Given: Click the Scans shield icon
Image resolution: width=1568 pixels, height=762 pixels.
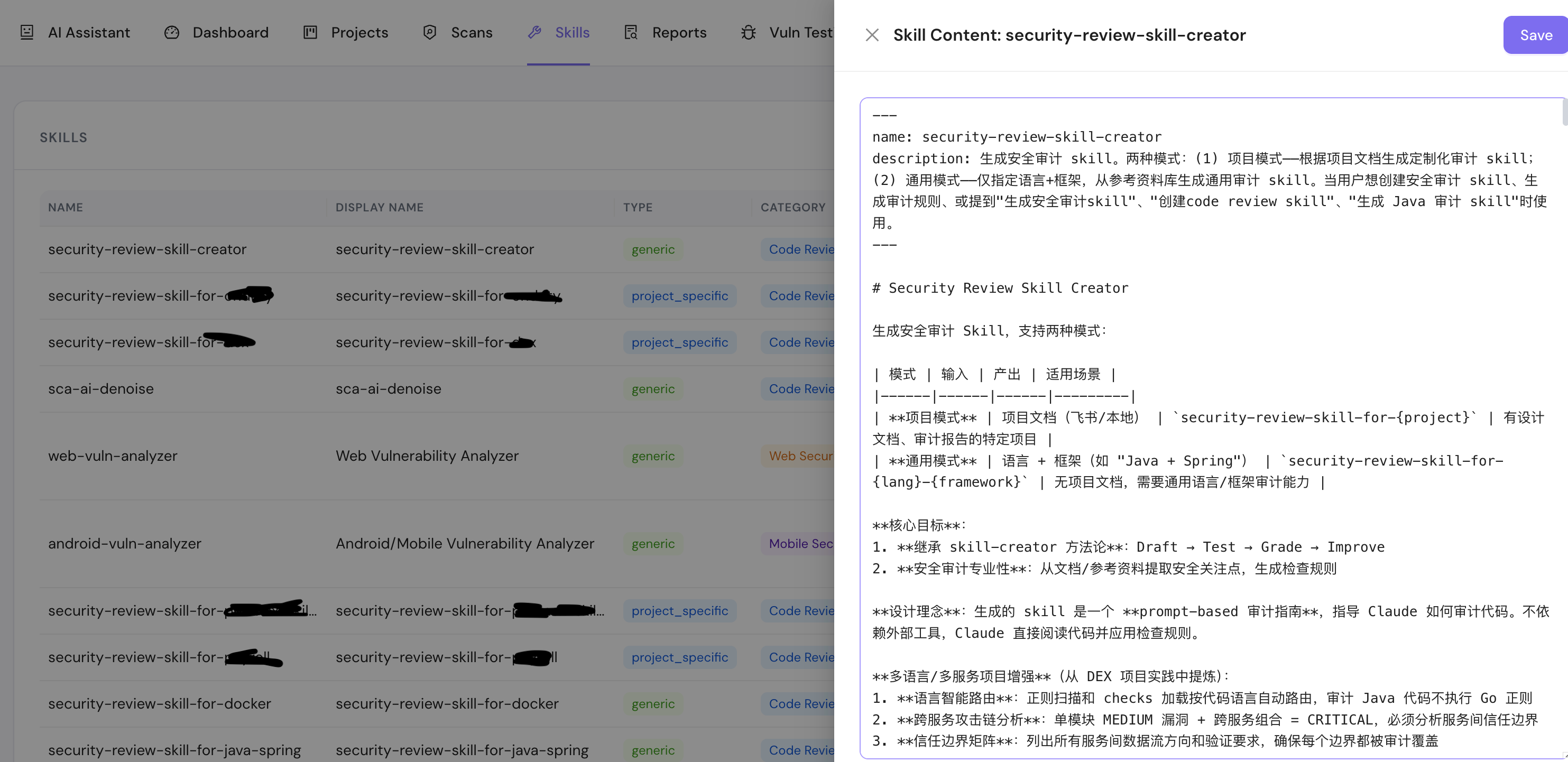Looking at the screenshot, I should [x=430, y=32].
